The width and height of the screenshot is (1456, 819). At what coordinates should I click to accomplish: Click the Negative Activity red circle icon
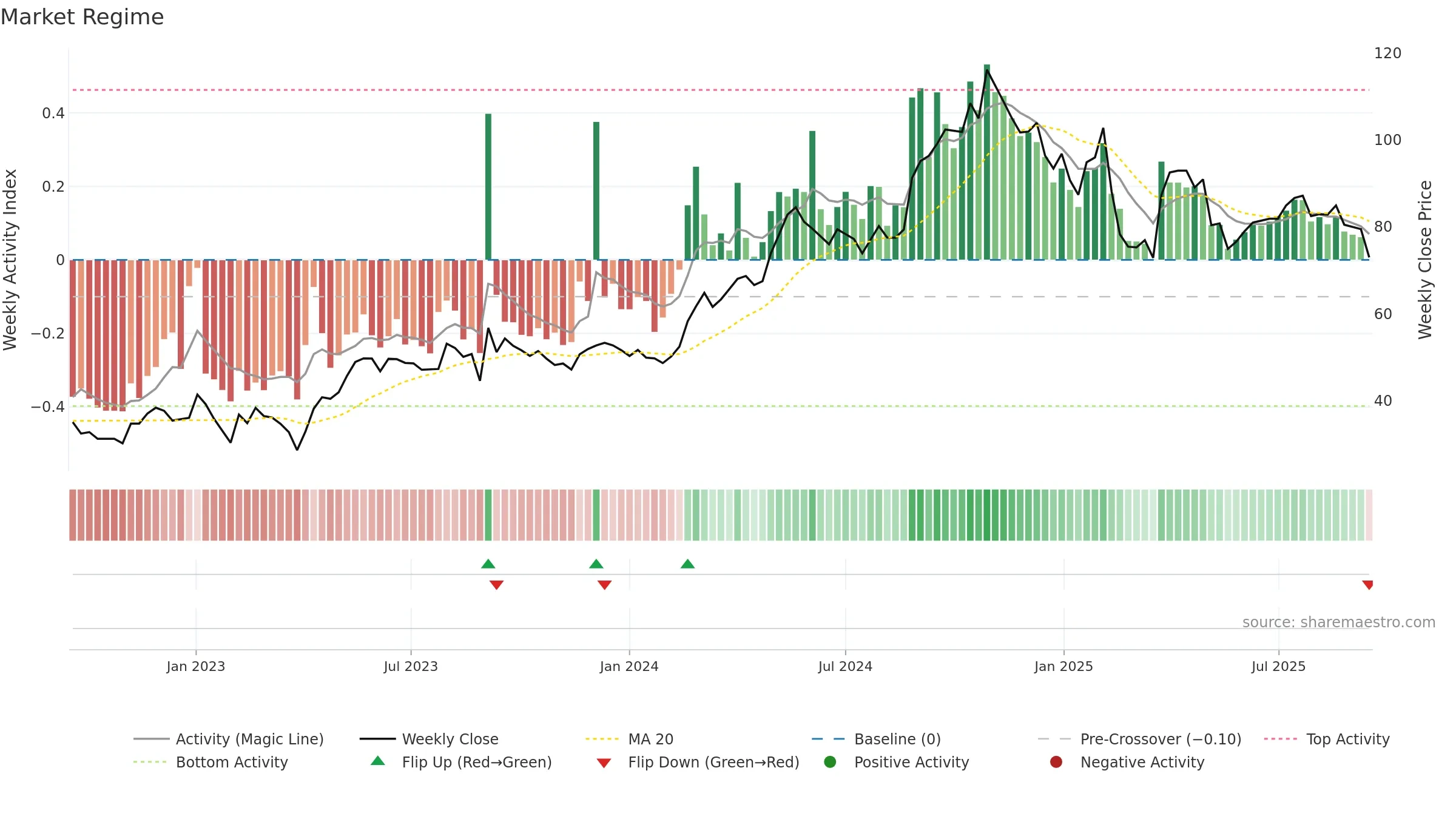(1056, 761)
